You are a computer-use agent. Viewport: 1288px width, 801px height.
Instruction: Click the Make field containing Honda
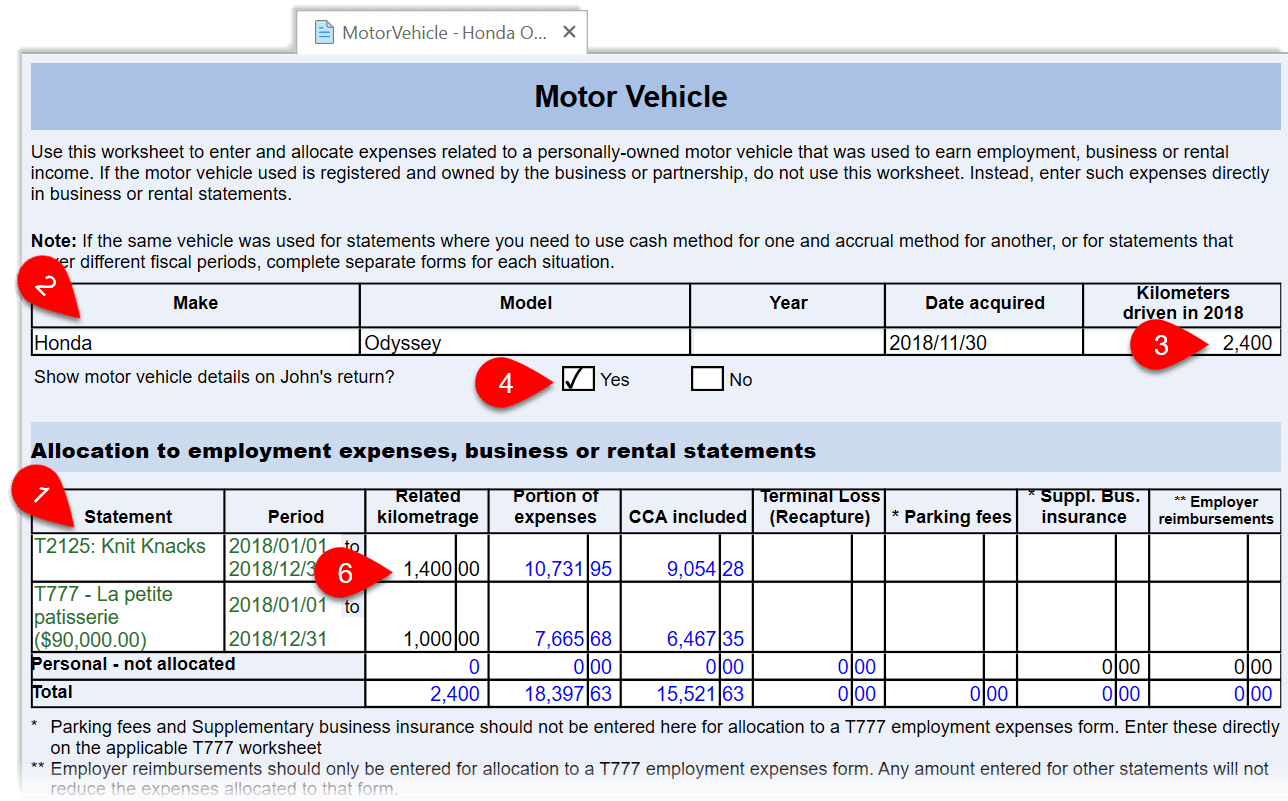click(196, 342)
